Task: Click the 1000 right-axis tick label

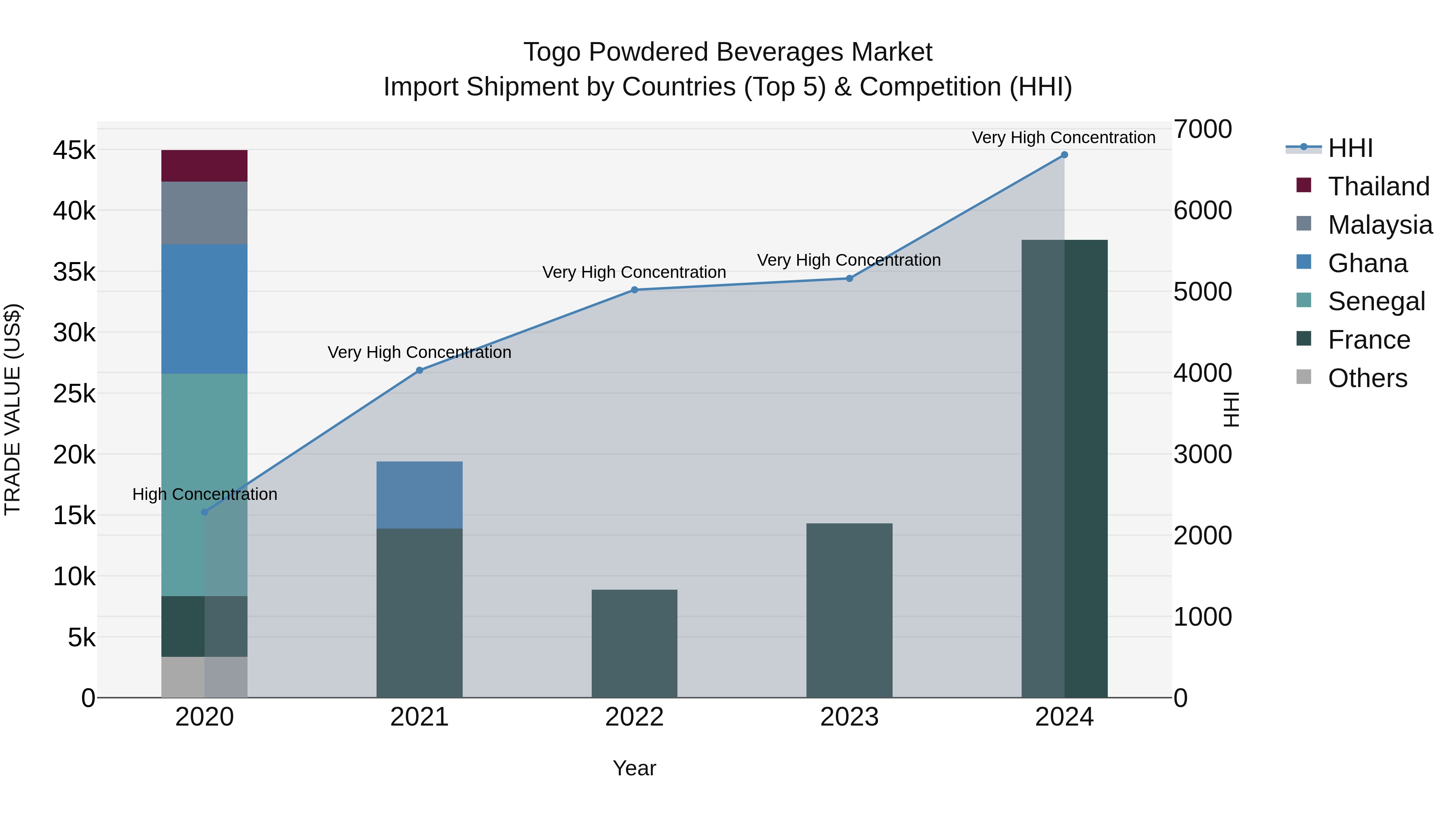Action: [1203, 617]
